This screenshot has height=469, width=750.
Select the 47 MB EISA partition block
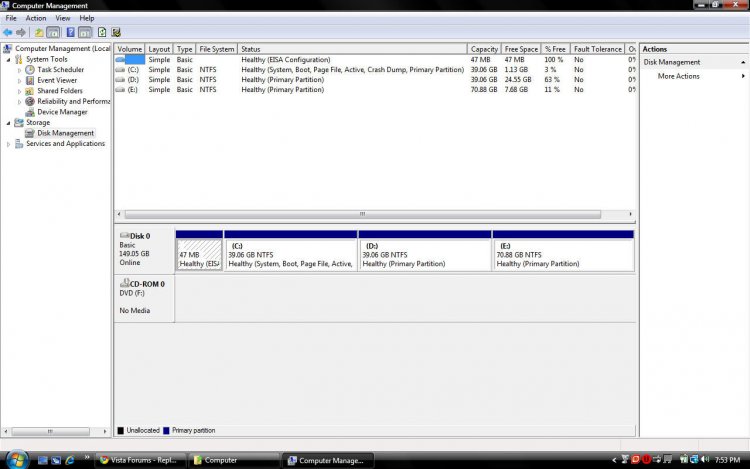[199, 251]
